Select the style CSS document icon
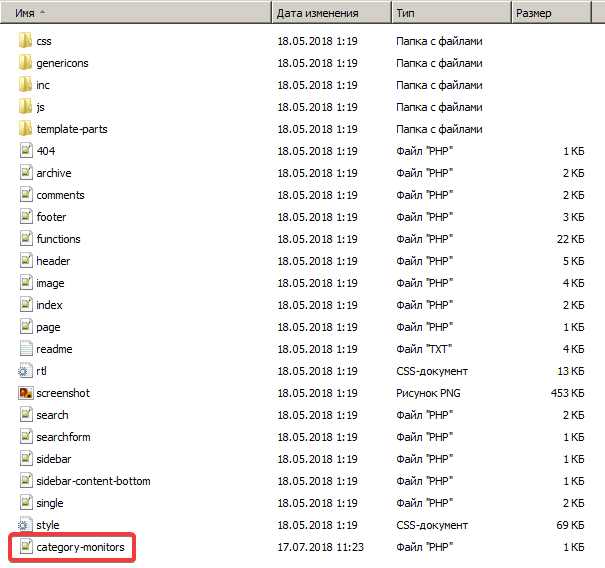Viewport: 605px width, 568px height. [25, 524]
